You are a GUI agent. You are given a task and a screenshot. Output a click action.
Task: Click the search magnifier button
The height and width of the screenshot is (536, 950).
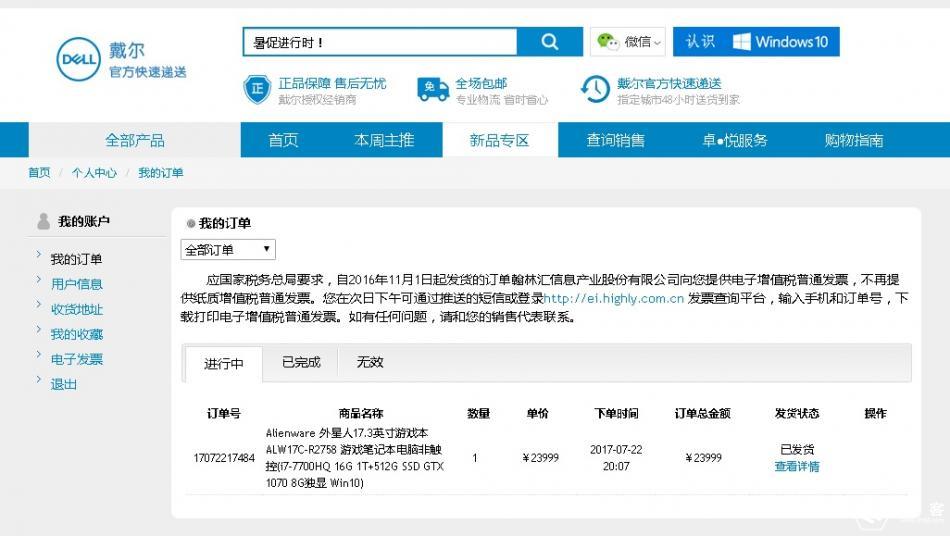(550, 42)
